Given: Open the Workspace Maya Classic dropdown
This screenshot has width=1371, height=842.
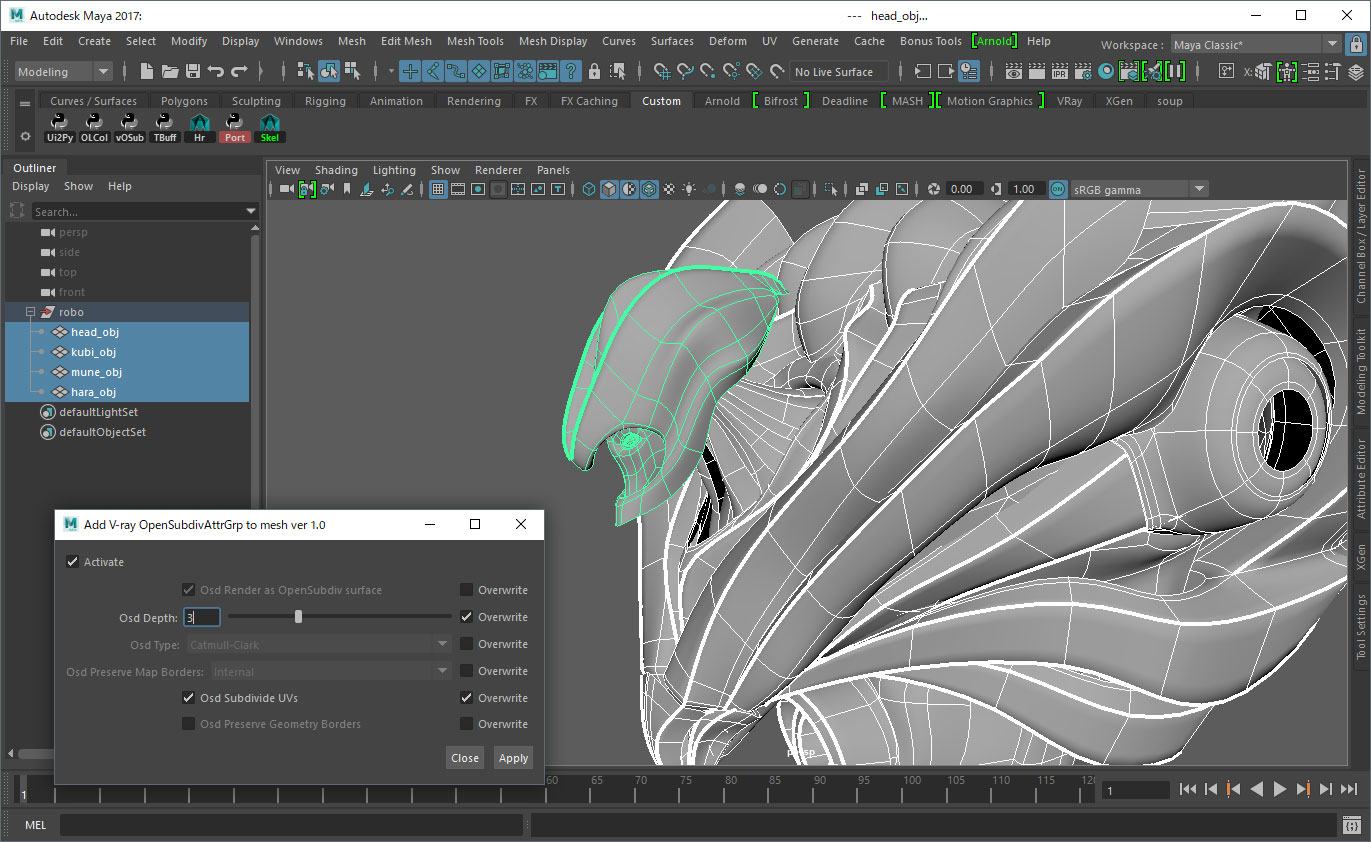Looking at the screenshot, I should pyautogui.click(x=1255, y=45).
